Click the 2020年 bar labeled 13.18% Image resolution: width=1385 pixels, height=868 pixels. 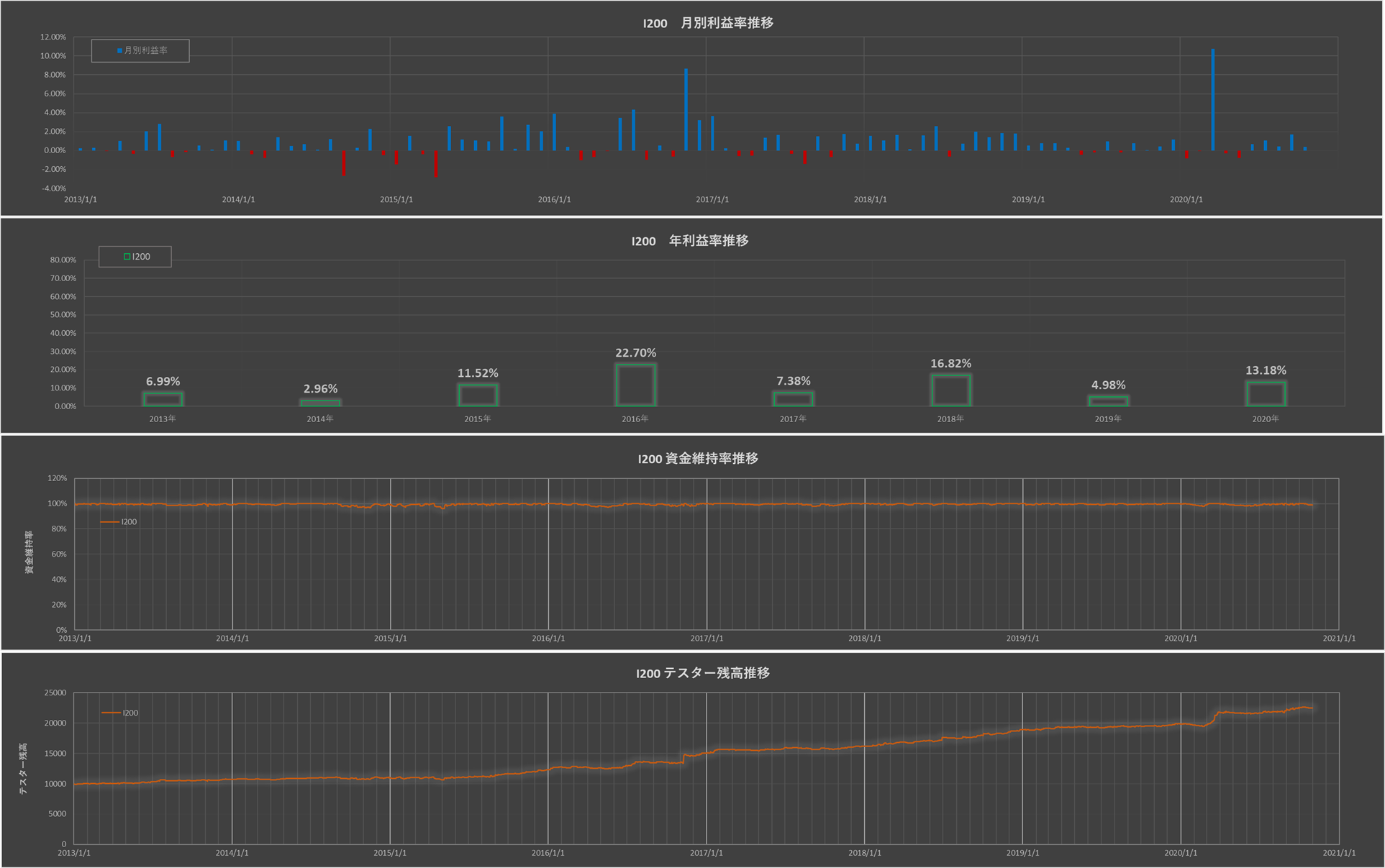tap(1266, 394)
